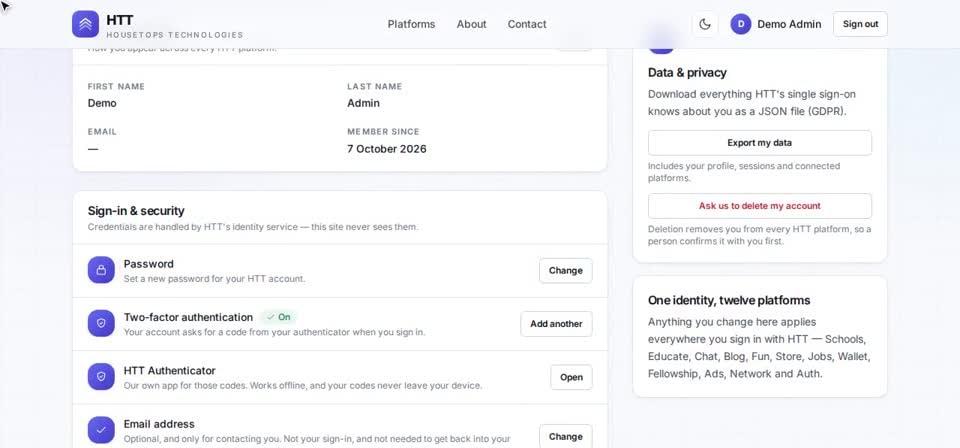
Task: Click the Data & privacy heading
Action: point(687,72)
